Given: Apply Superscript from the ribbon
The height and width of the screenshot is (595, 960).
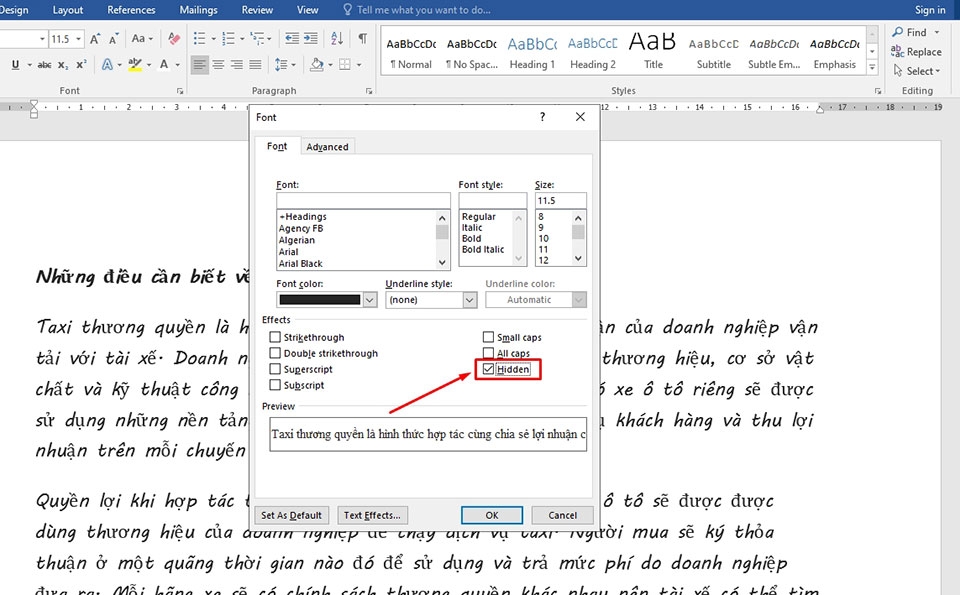Looking at the screenshot, I should (x=81, y=65).
